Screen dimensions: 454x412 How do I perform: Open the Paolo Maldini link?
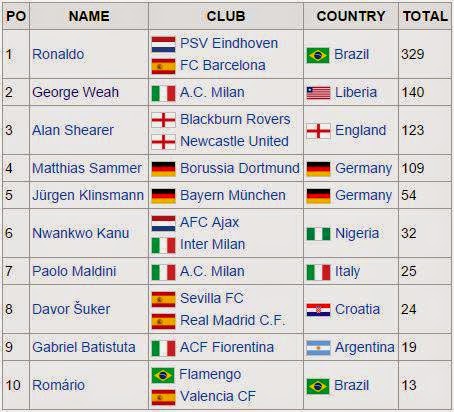74,271
